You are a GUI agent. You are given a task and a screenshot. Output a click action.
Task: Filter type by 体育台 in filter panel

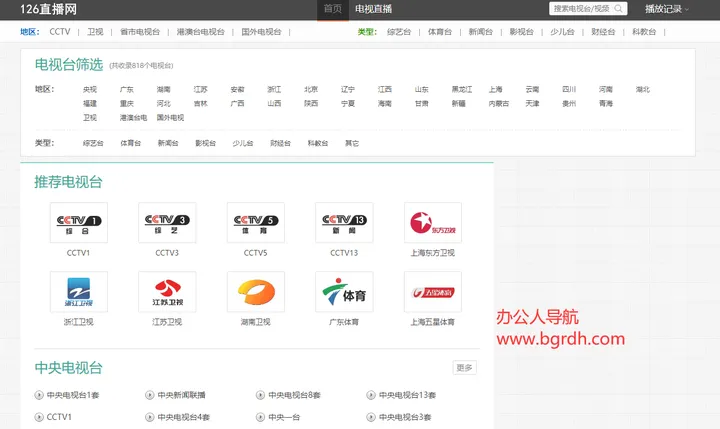pos(130,143)
